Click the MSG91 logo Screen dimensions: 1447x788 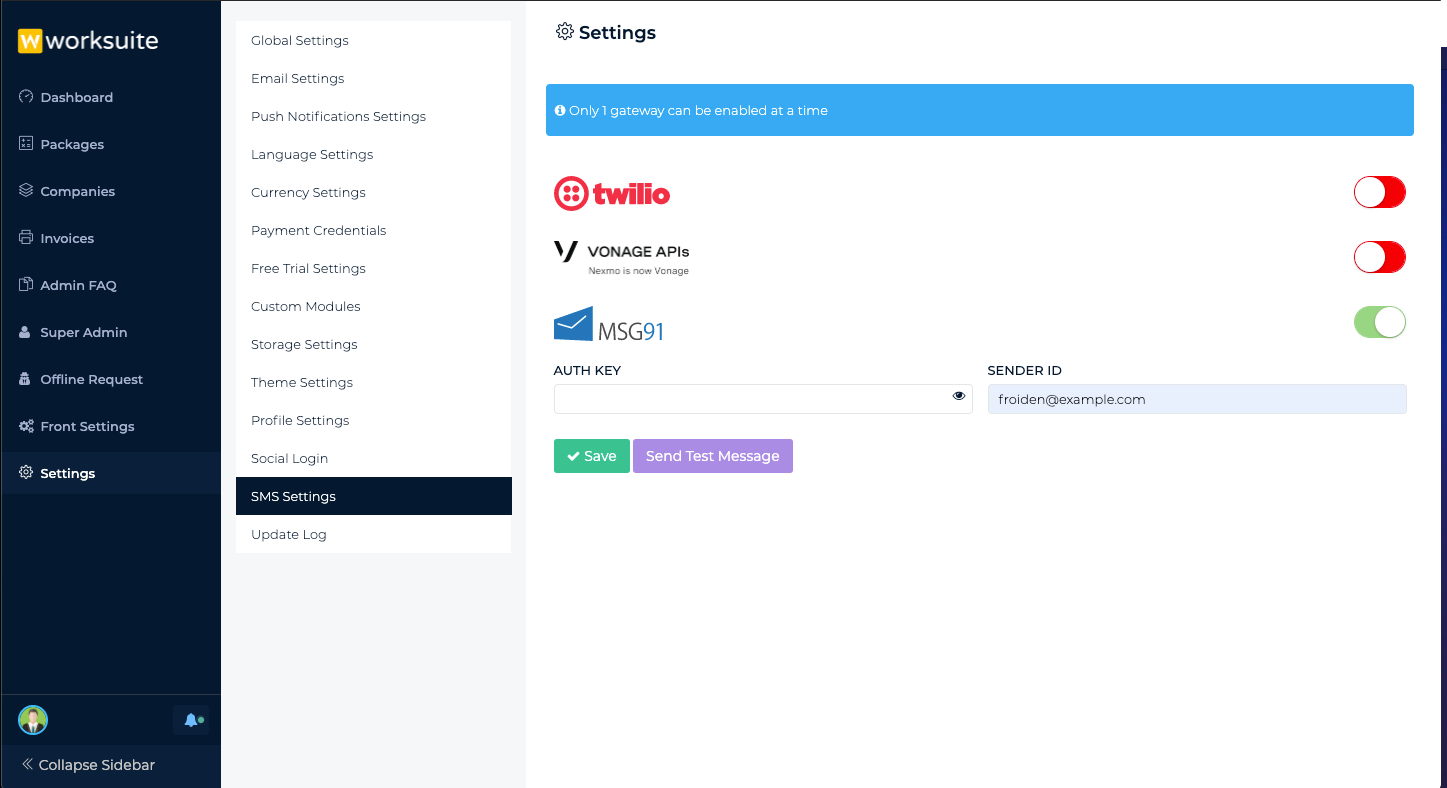point(609,325)
